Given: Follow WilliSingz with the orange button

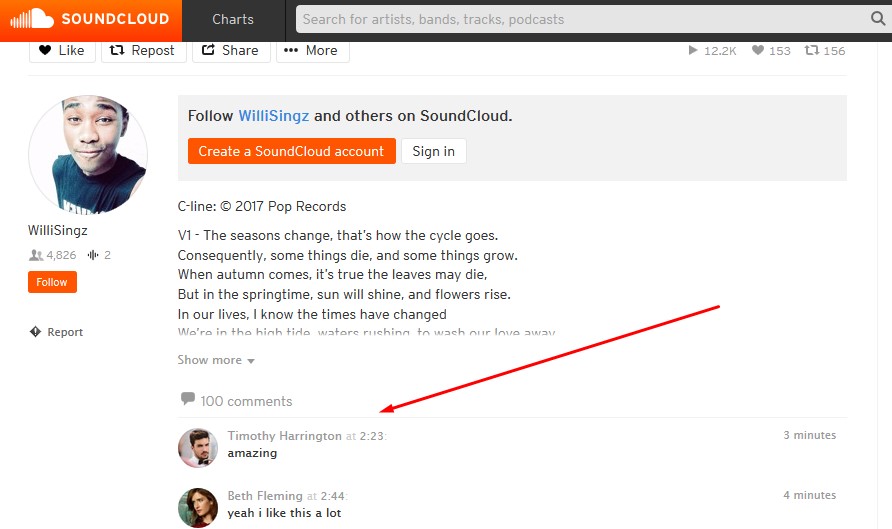Looking at the screenshot, I should [x=52, y=282].
